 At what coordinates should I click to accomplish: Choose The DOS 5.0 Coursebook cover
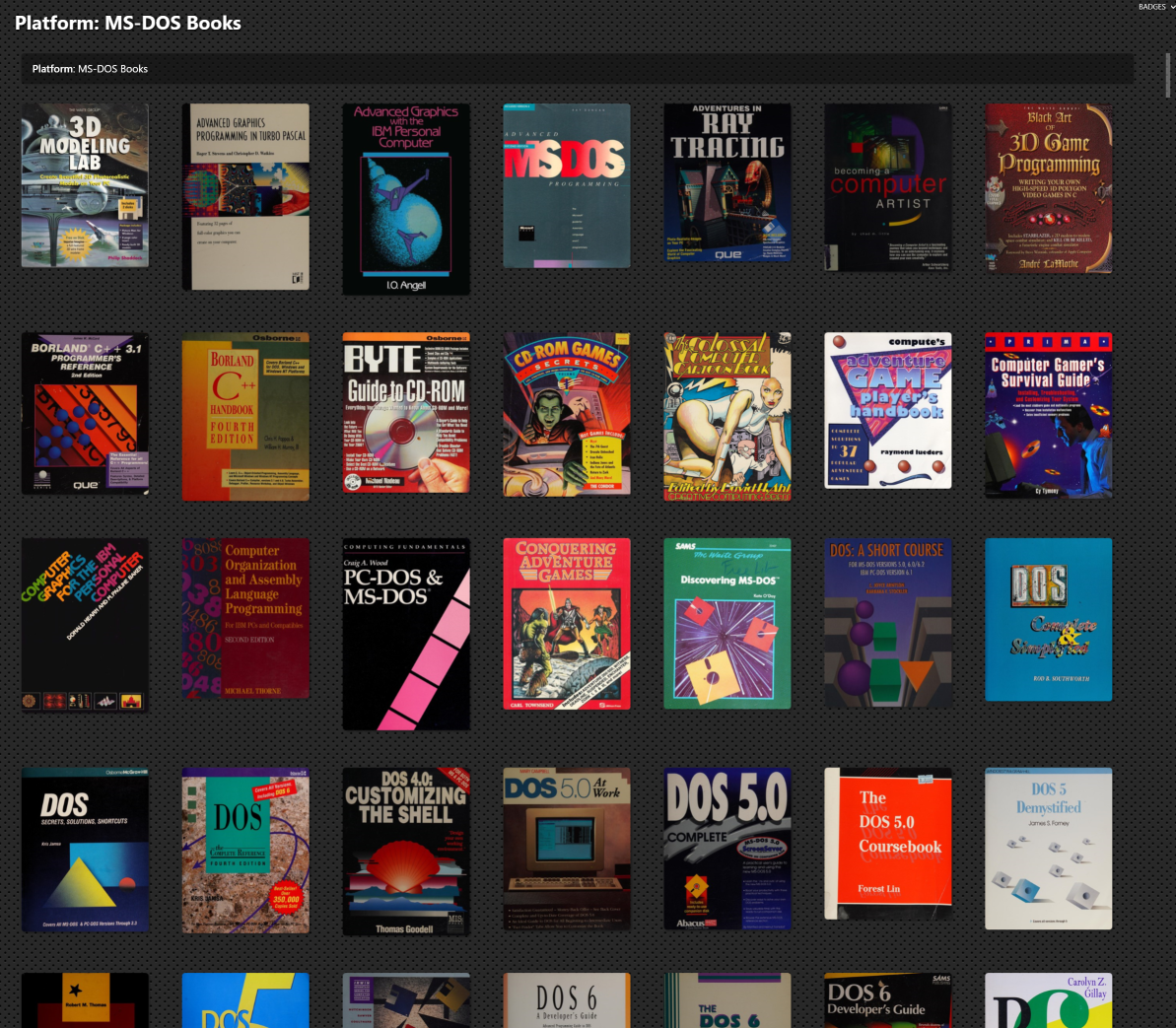click(x=888, y=844)
